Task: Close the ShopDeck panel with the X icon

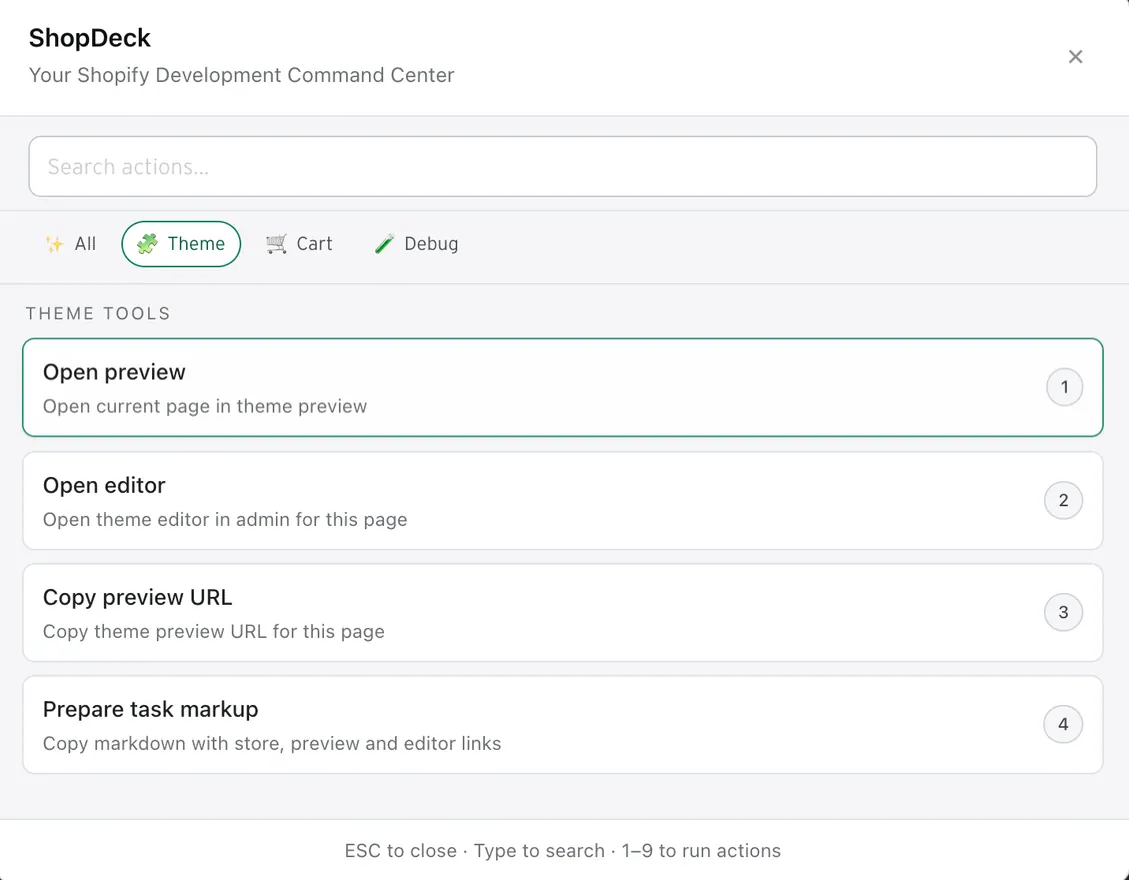Action: tap(1075, 57)
